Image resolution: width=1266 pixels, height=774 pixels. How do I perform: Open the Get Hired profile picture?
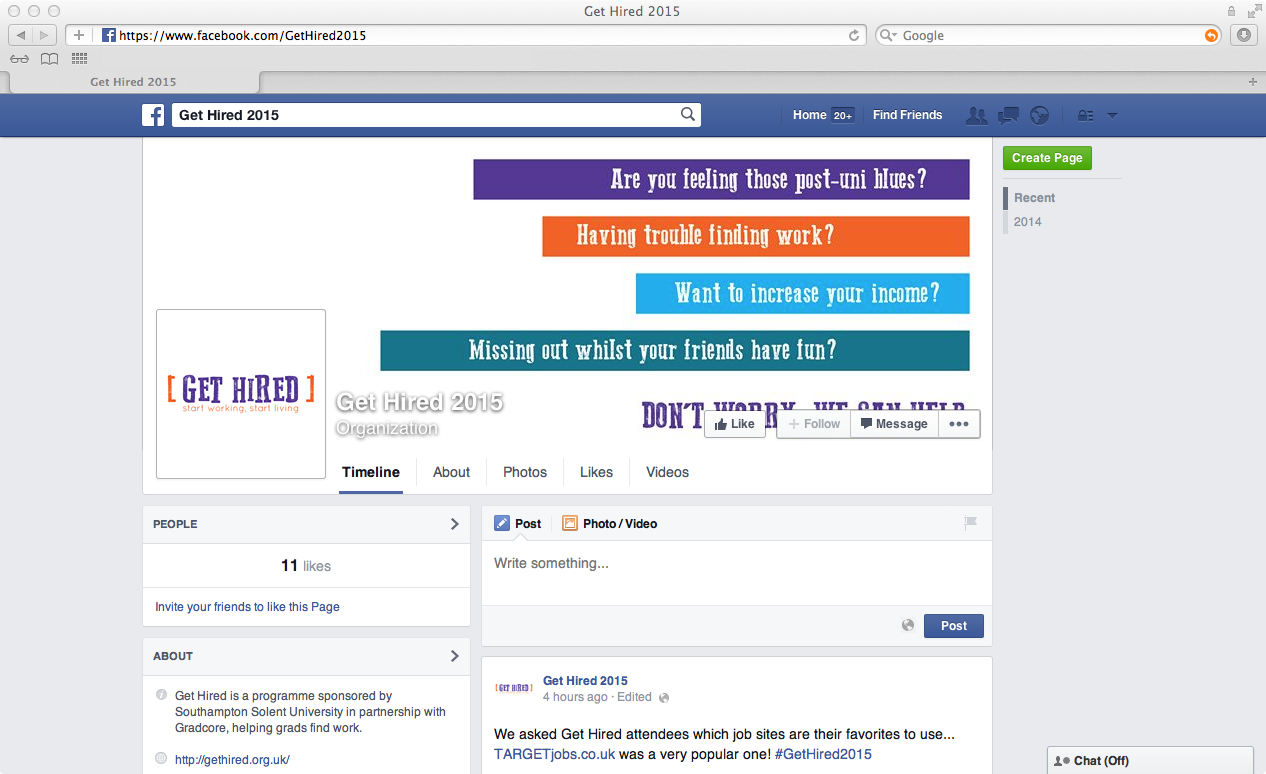click(x=241, y=394)
